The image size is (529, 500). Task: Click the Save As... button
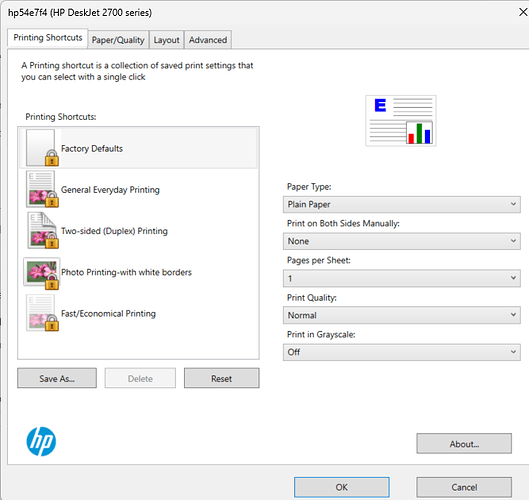point(57,378)
